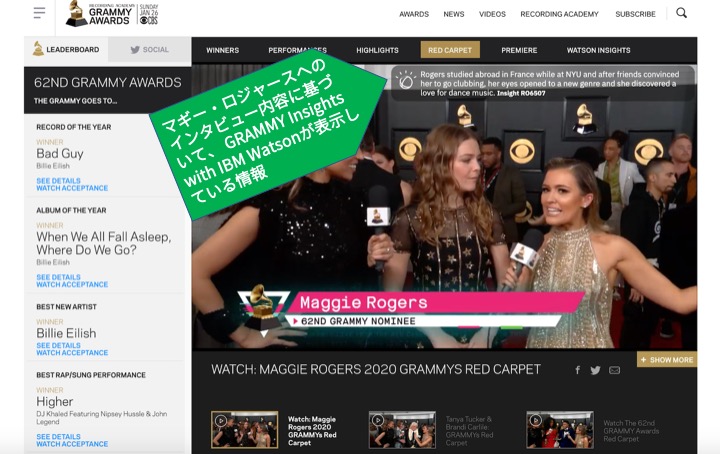Click the 'Higher' winner title
The height and width of the screenshot is (454, 720).
point(55,402)
